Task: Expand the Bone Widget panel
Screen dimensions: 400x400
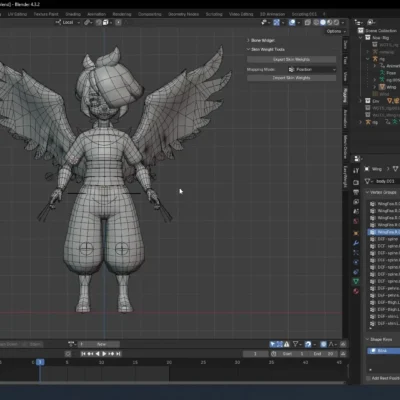Action: point(261,40)
